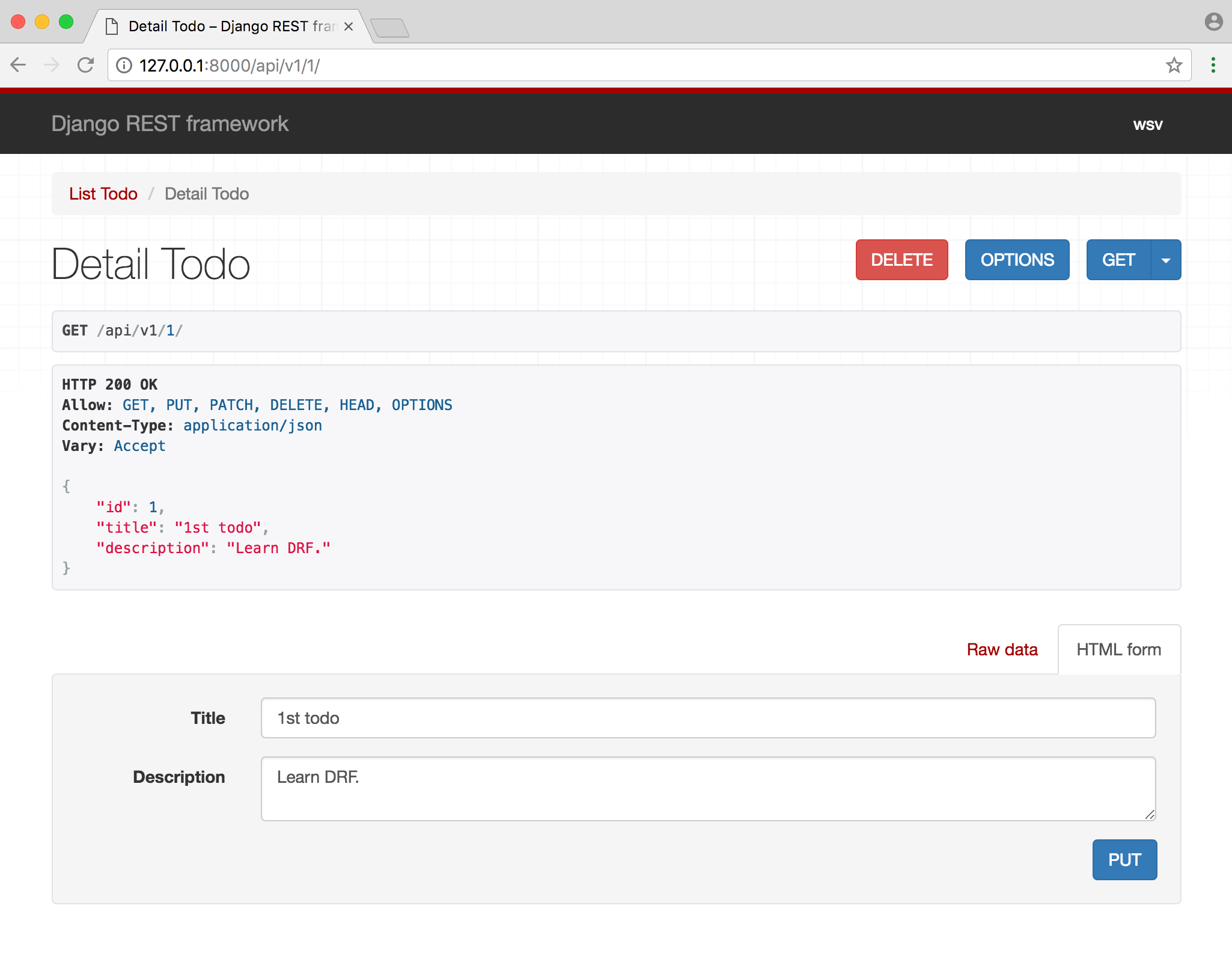Open the wsv user link
The width and height of the screenshot is (1232, 962).
(x=1148, y=124)
